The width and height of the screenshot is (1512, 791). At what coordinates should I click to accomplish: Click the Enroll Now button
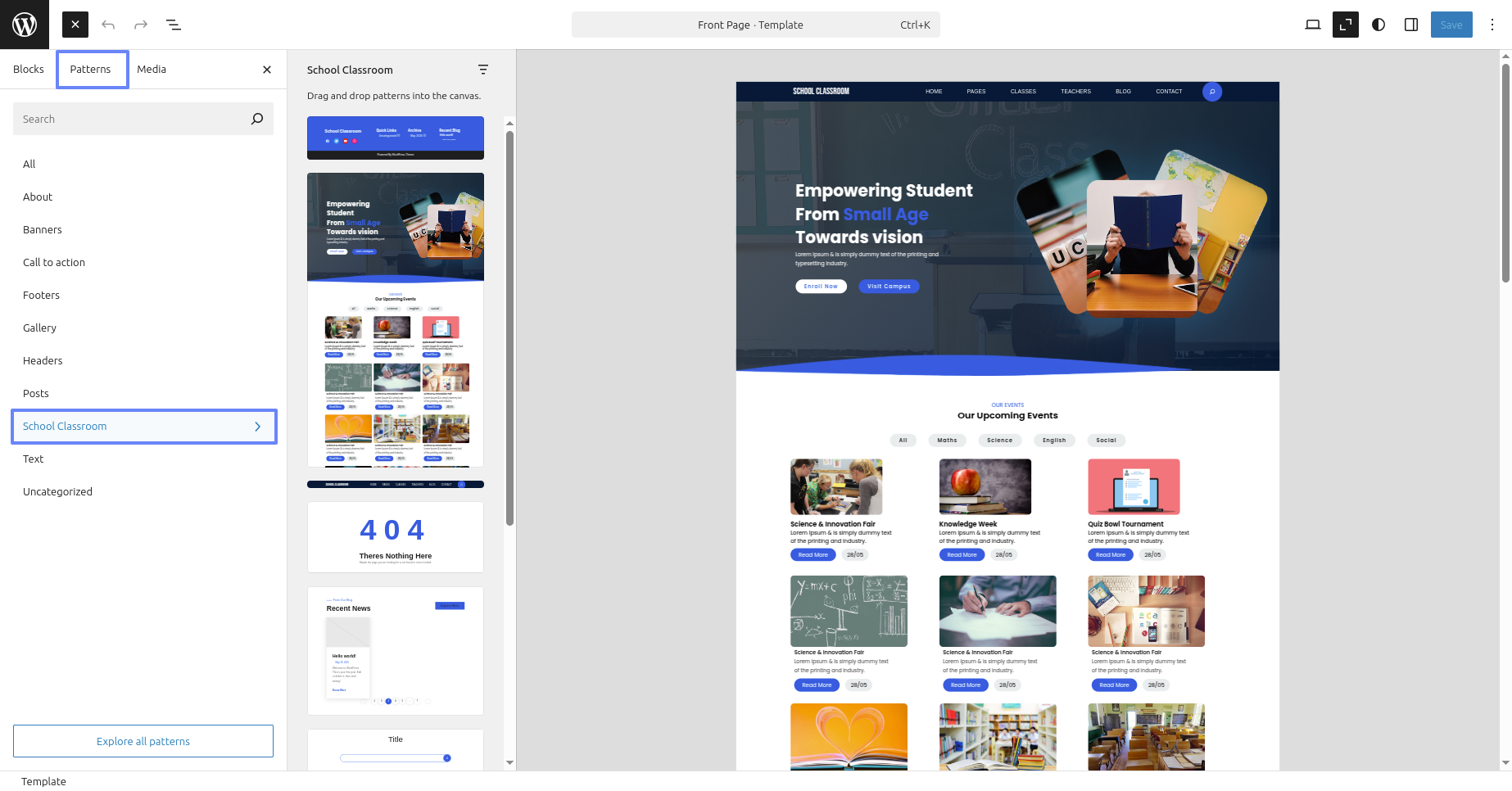tap(821, 287)
